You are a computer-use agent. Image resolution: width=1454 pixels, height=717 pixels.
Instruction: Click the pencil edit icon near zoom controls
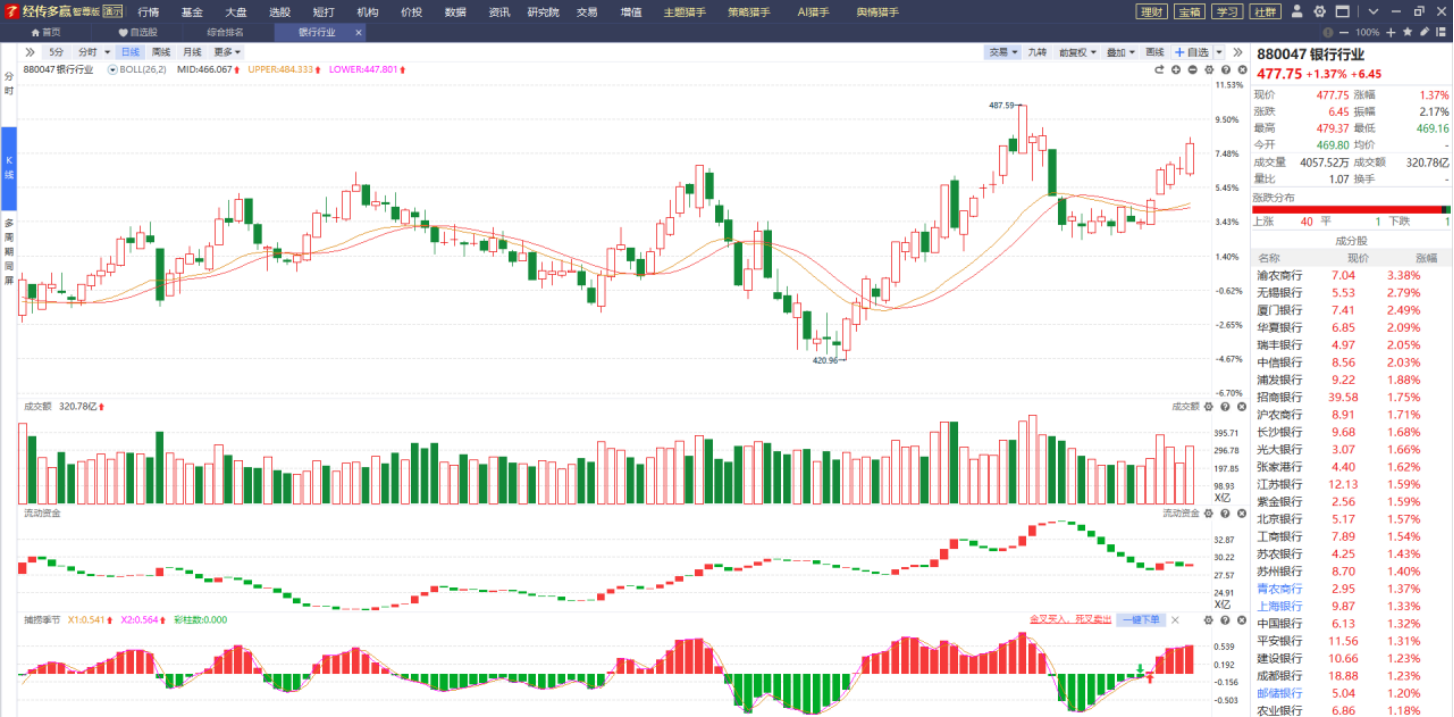click(x=1424, y=32)
